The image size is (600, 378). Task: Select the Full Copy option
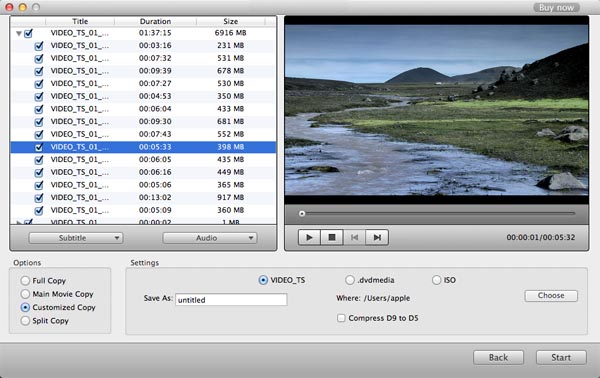(x=25, y=280)
